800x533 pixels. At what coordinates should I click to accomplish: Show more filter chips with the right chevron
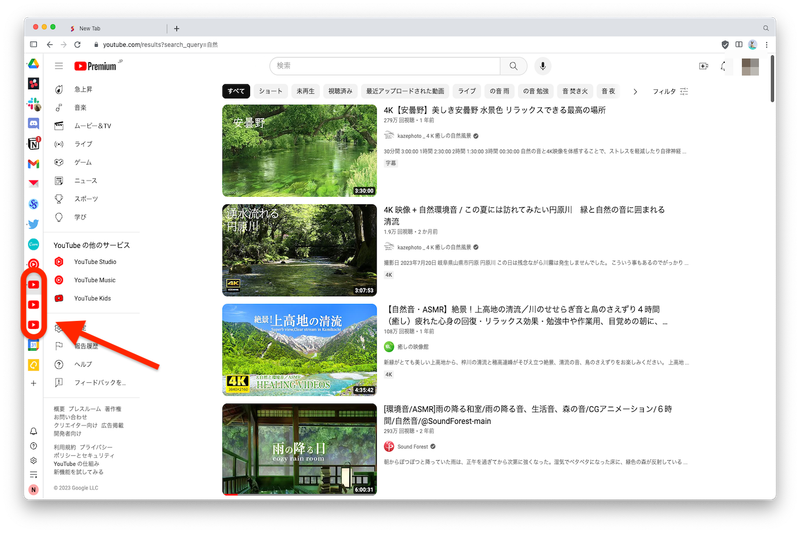pos(635,91)
